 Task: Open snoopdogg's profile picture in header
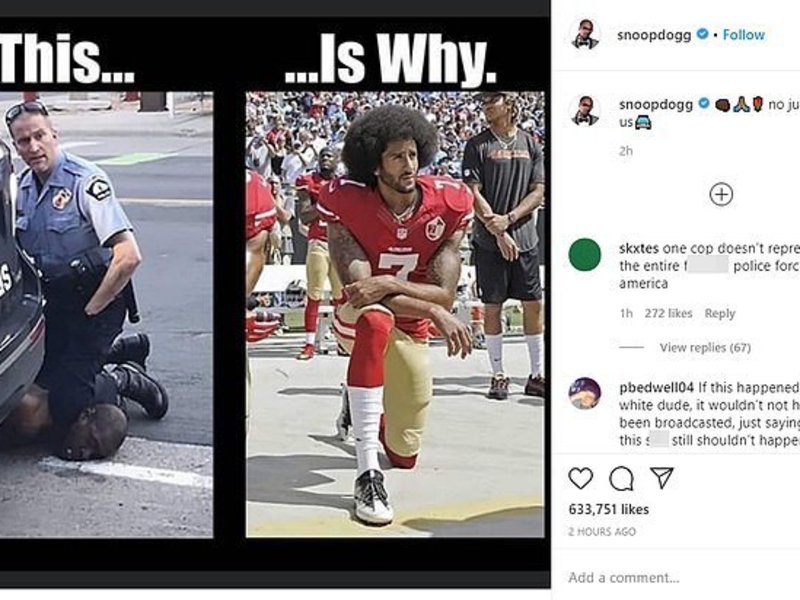(x=585, y=34)
